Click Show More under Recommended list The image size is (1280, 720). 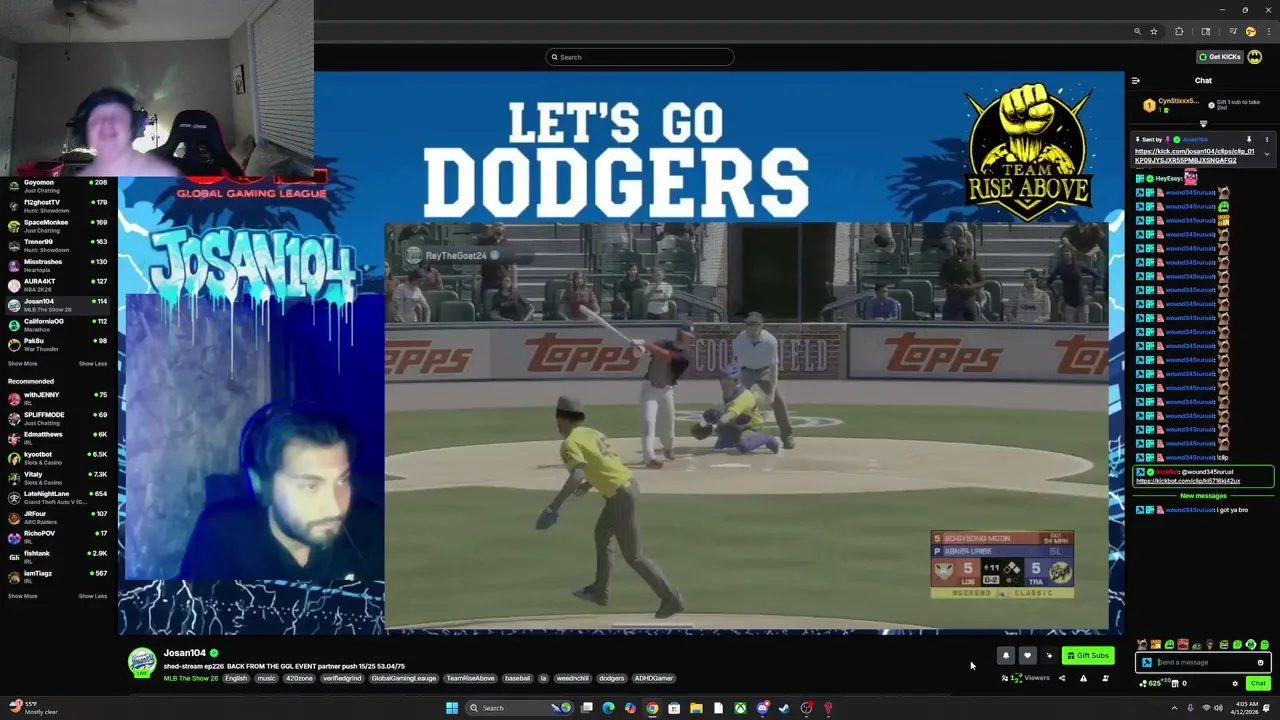(22, 596)
